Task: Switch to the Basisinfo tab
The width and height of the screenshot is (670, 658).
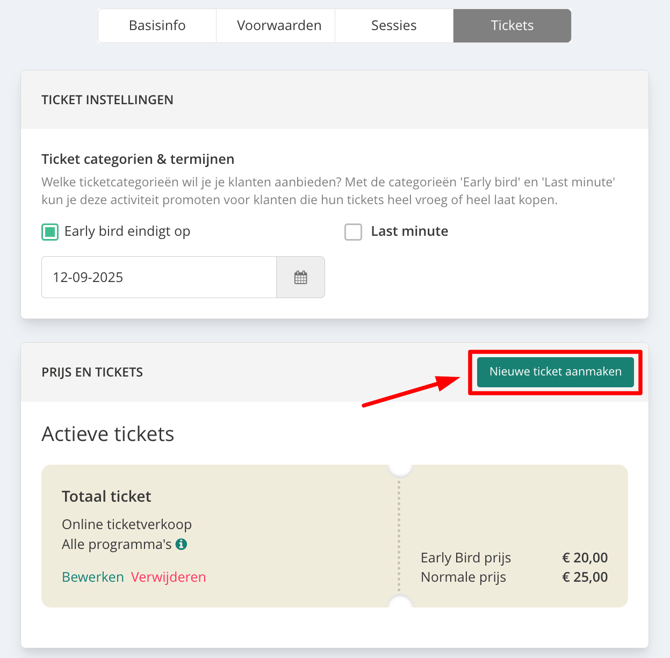Action: [157, 26]
